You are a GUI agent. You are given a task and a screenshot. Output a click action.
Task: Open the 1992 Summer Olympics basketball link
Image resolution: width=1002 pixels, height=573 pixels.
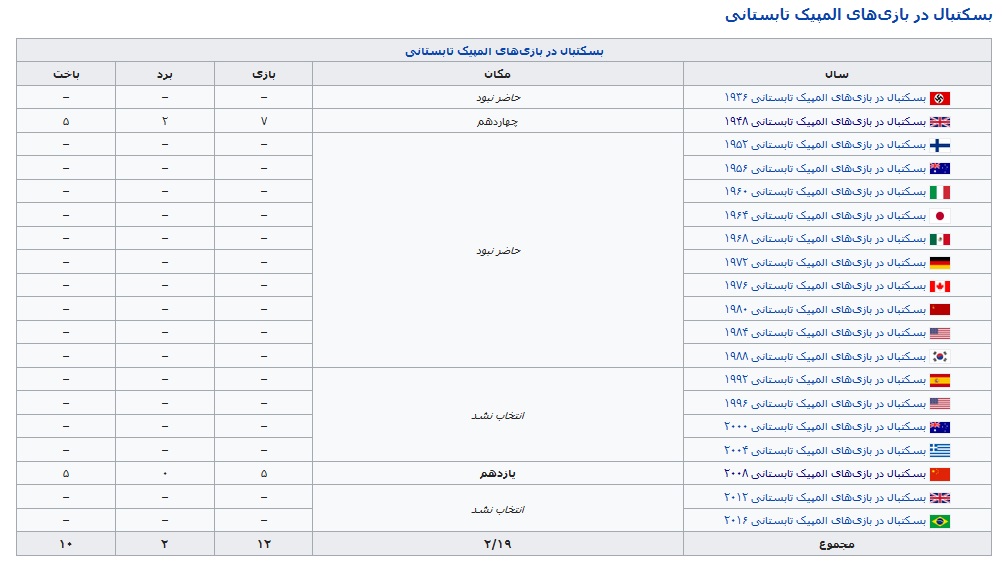825,379
